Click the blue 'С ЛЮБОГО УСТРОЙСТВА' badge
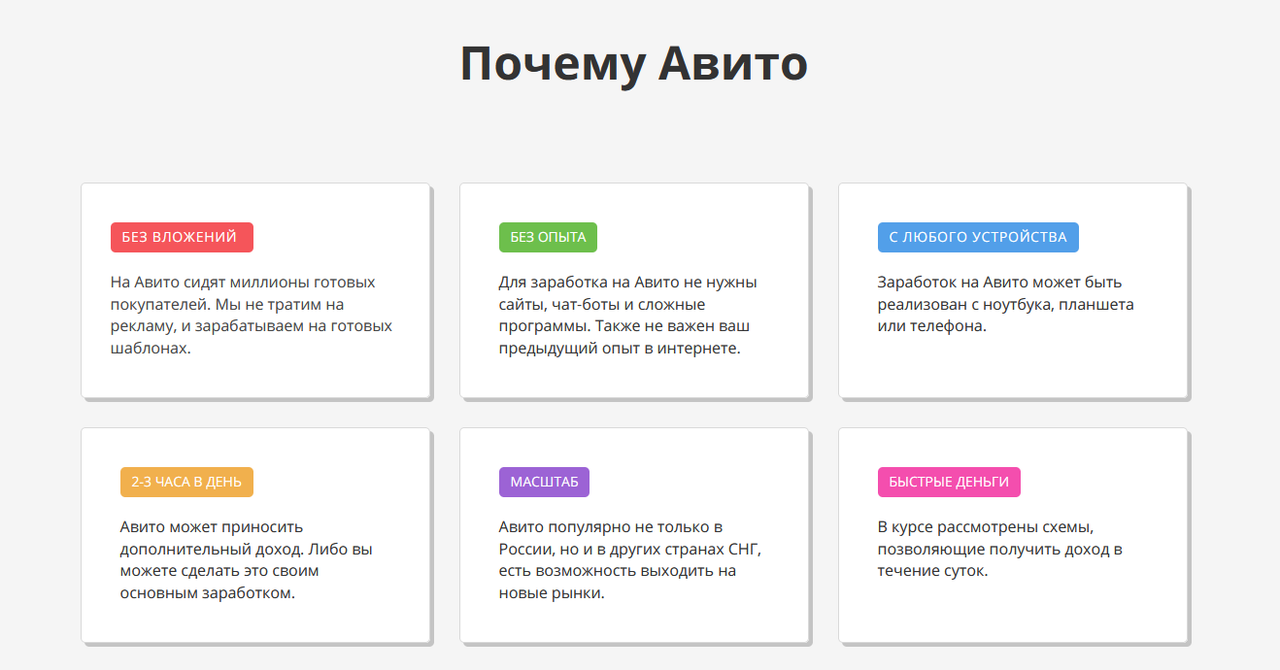This screenshot has height=670, width=1280. click(977, 237)
